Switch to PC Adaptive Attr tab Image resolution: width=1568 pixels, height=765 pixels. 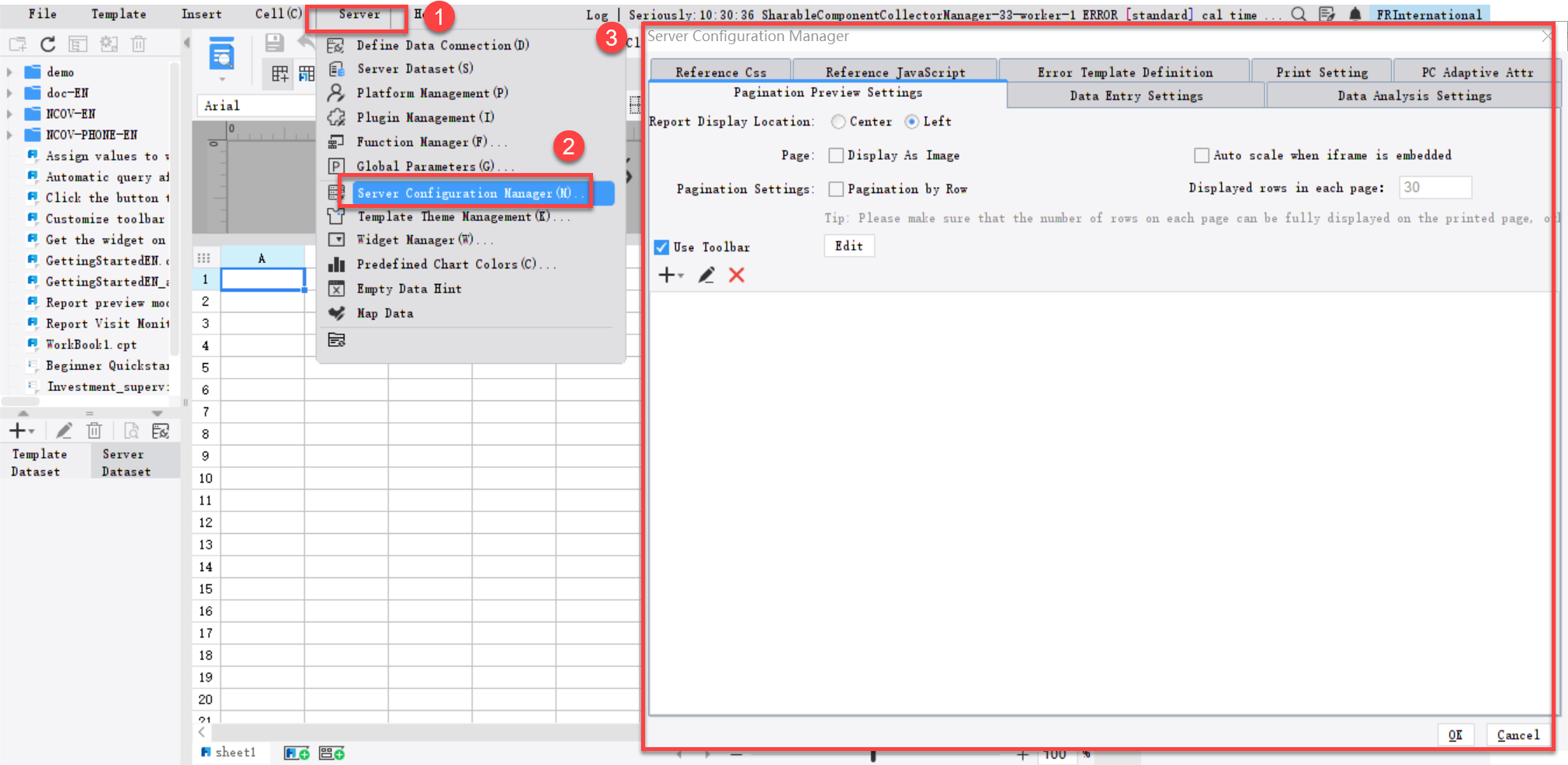[1477, 71]
